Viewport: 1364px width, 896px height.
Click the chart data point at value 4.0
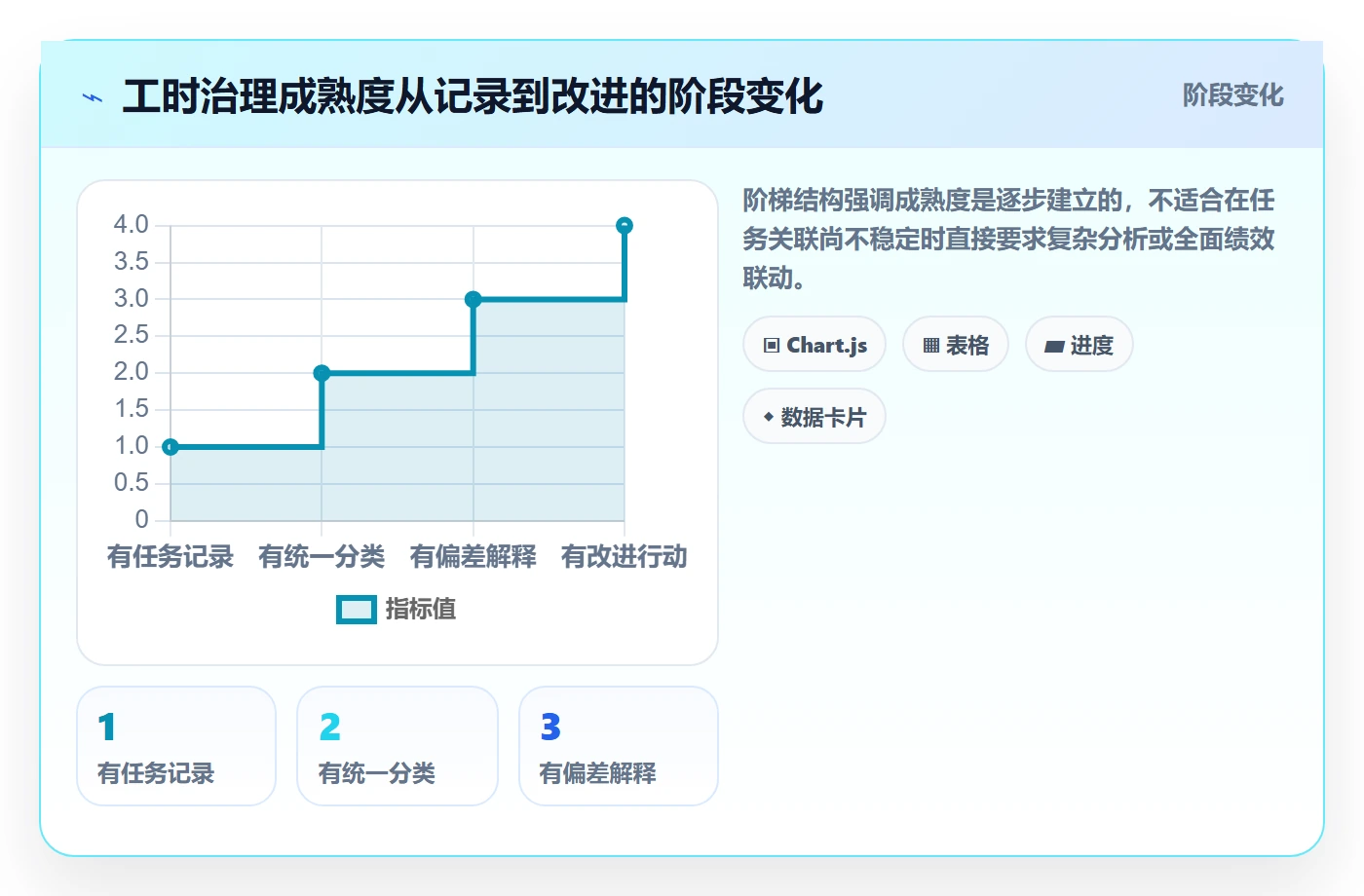625,226
